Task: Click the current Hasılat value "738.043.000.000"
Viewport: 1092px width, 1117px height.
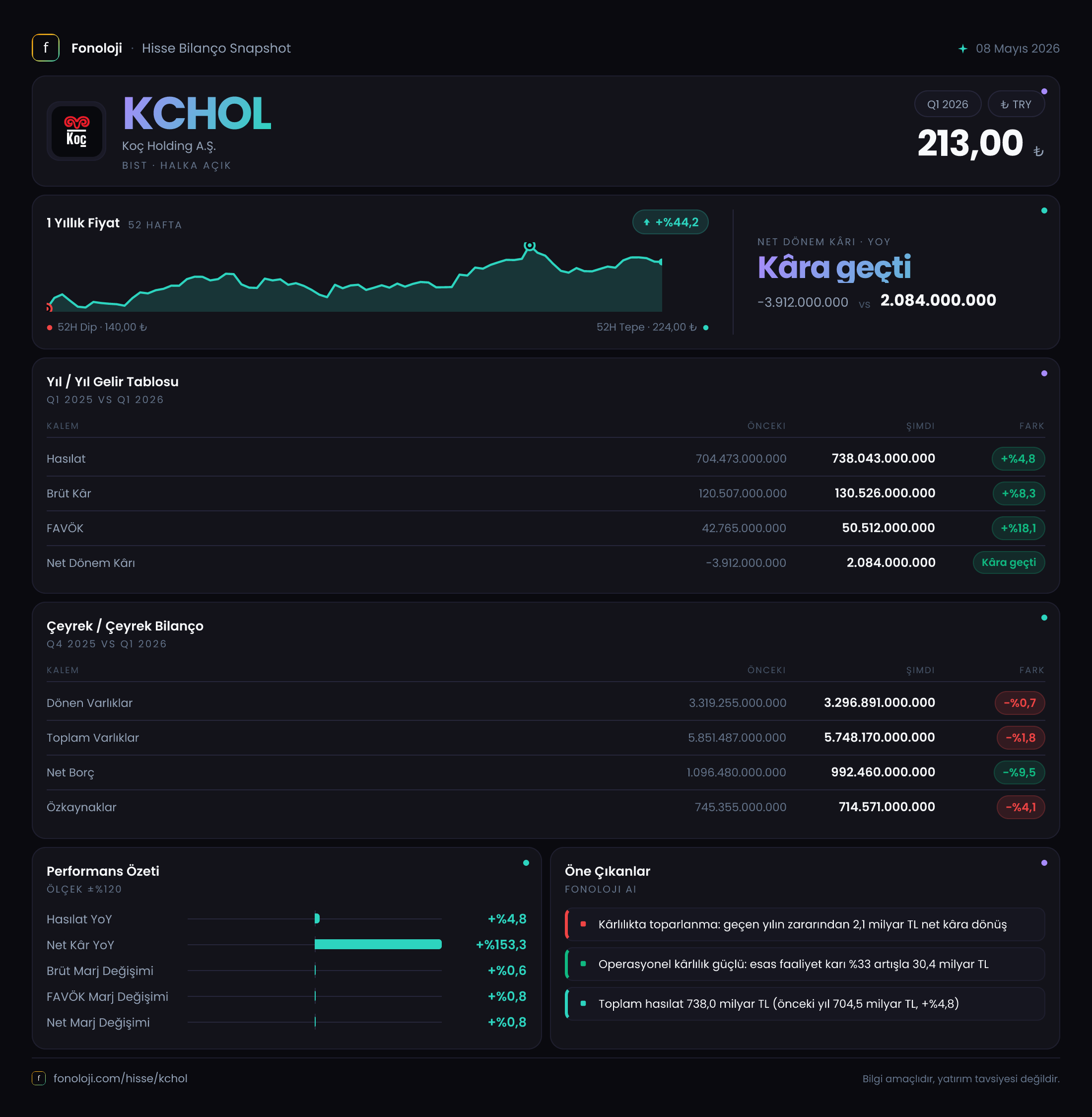Action: tap(883, 458)
